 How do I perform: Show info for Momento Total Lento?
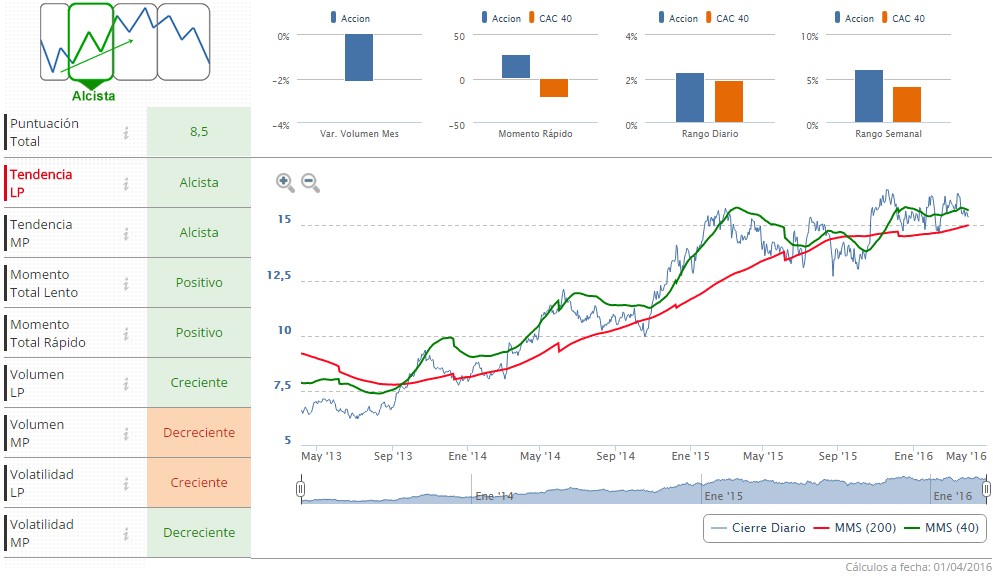click(x=126, y=283)
